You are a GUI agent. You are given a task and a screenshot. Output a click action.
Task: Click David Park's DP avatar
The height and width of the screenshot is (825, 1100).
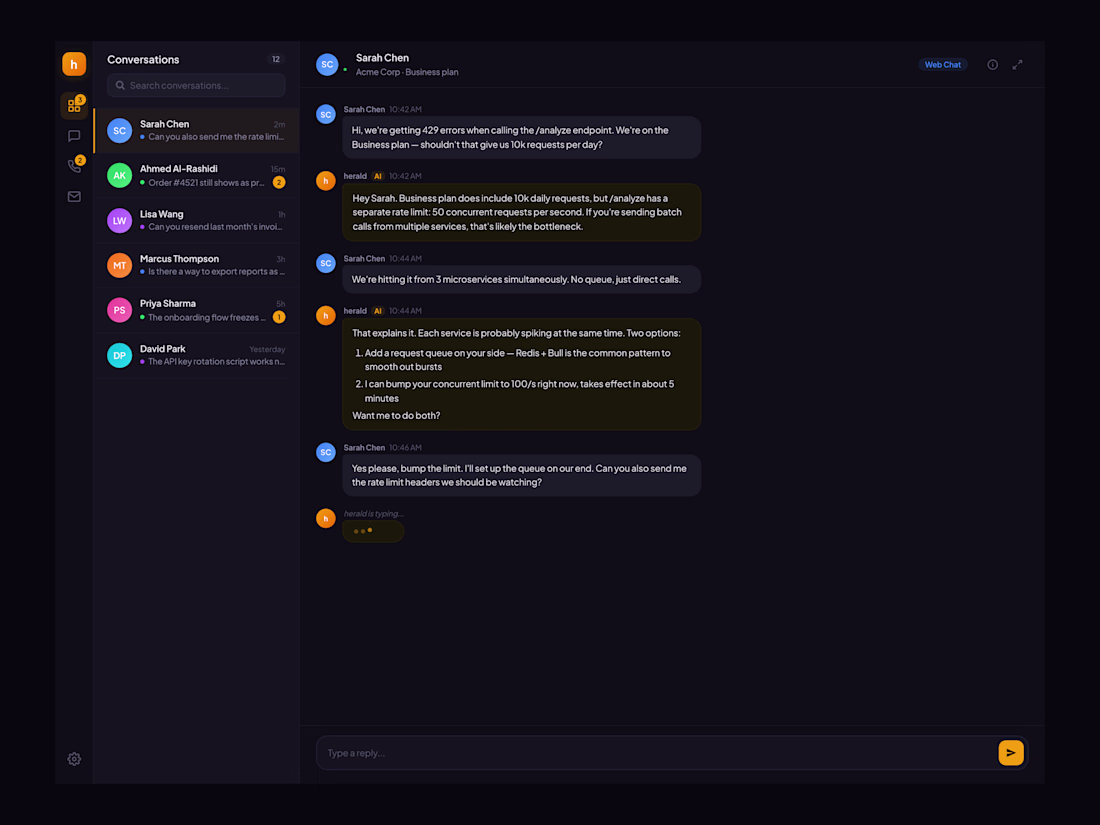click(x=119, y=355)
